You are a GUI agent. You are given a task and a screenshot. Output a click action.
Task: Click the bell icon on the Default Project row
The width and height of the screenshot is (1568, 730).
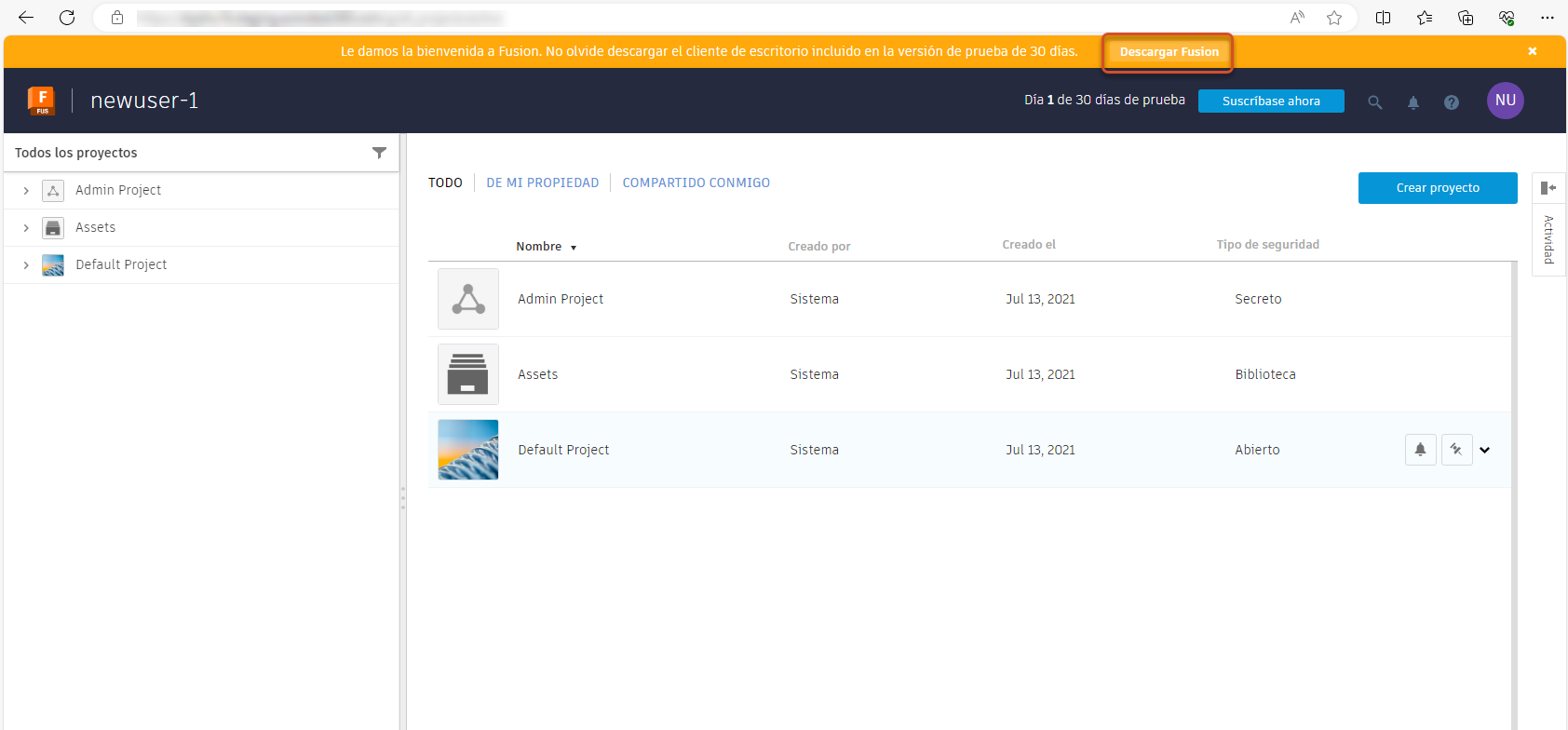tap(1420, 450)
